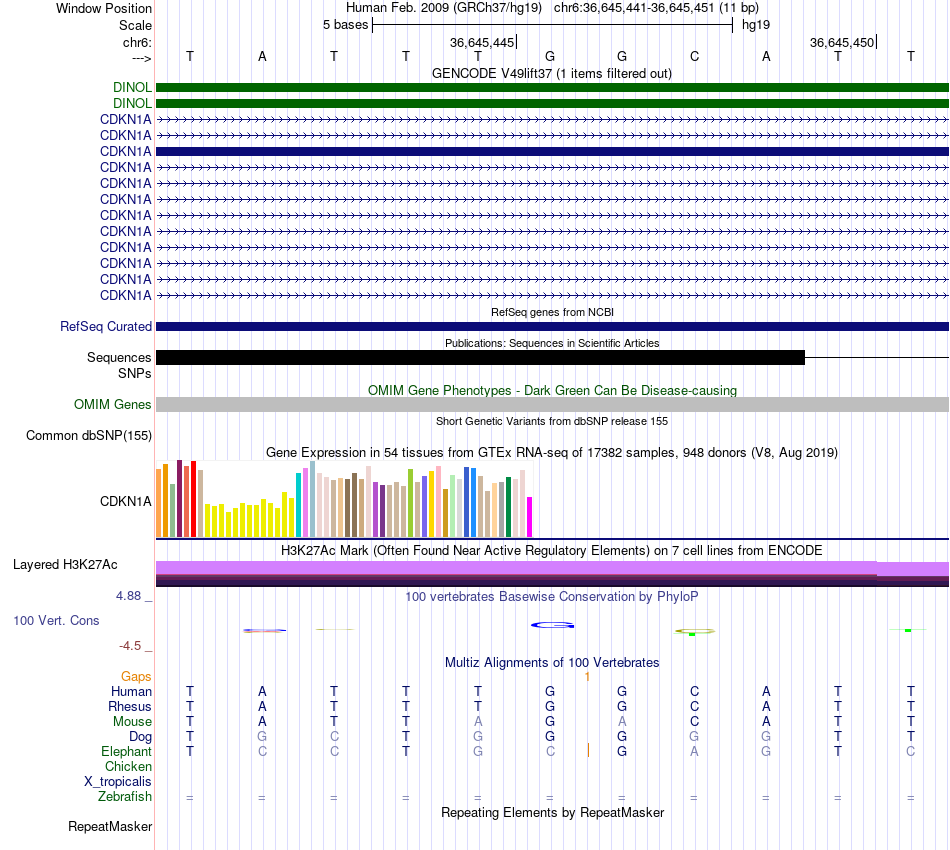The width and height of the screenshot is (950, 850).
Task: Click the Dog alignment row label
Action: pyautogui.click(x=140, y=737)
